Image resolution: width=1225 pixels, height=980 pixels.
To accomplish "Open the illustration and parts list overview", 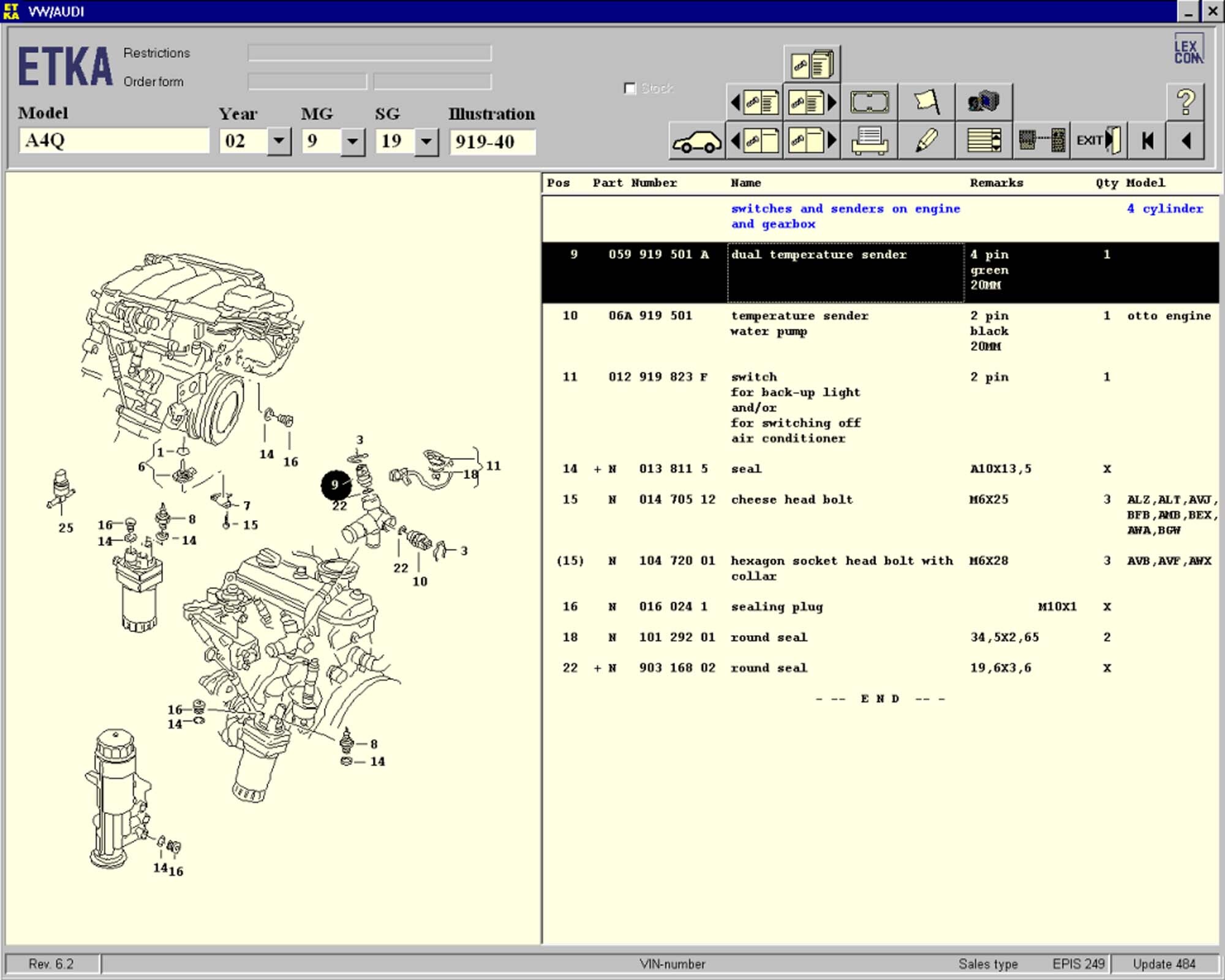I will pos(812,64).
